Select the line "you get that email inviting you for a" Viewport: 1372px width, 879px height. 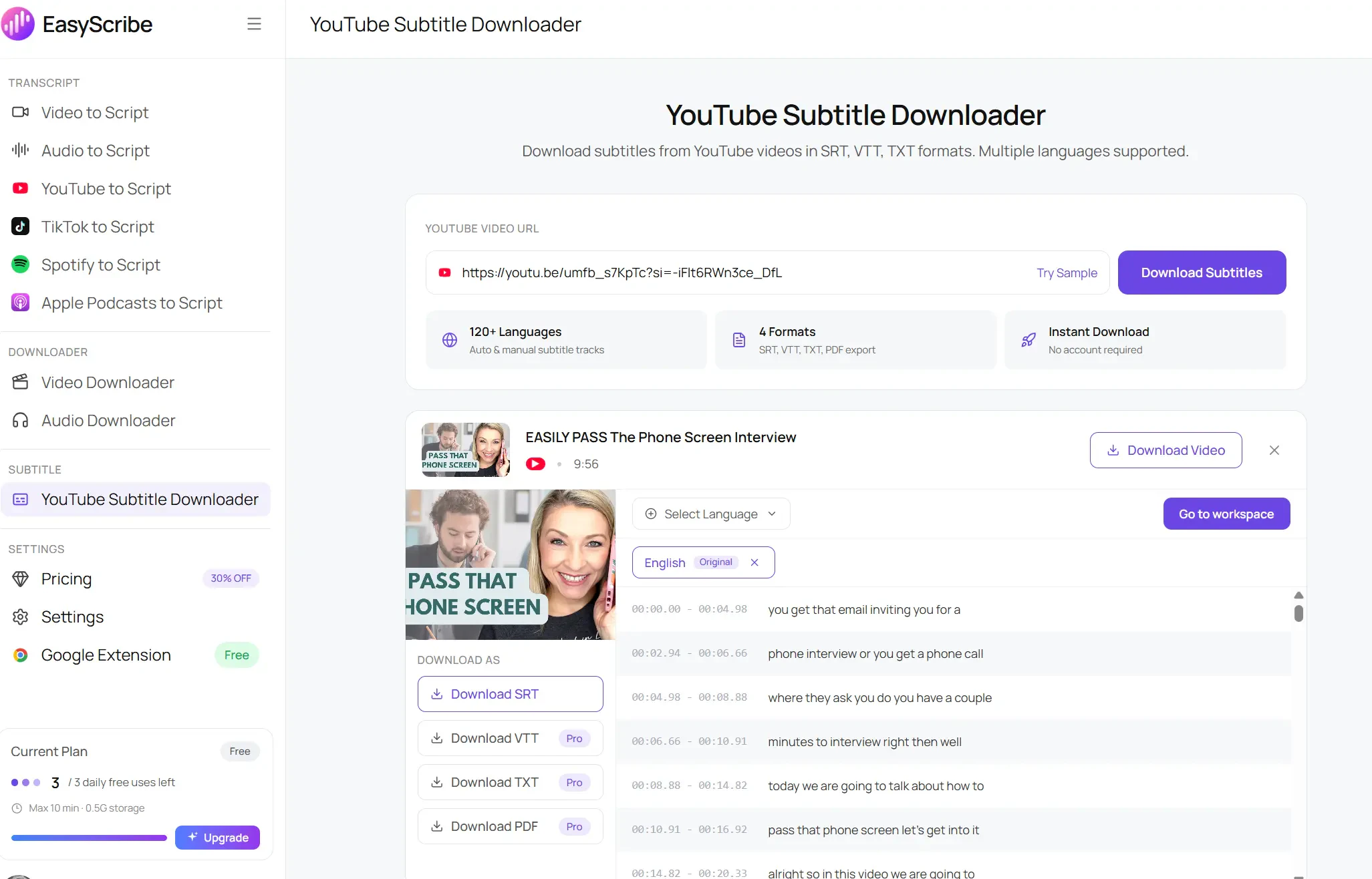[863, 609]
